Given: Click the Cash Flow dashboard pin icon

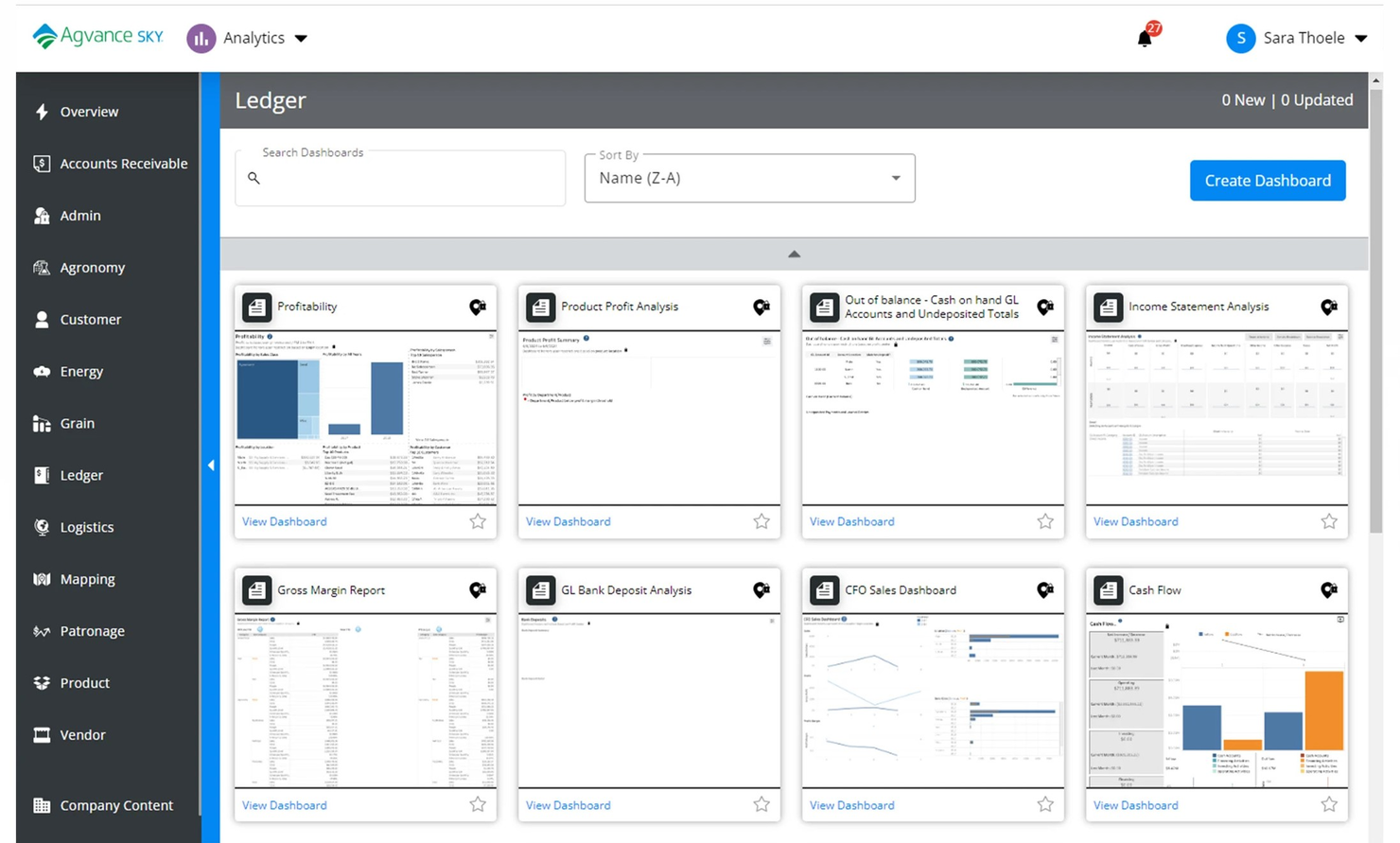Looking at the screenshot, I should pos(1329,590).
